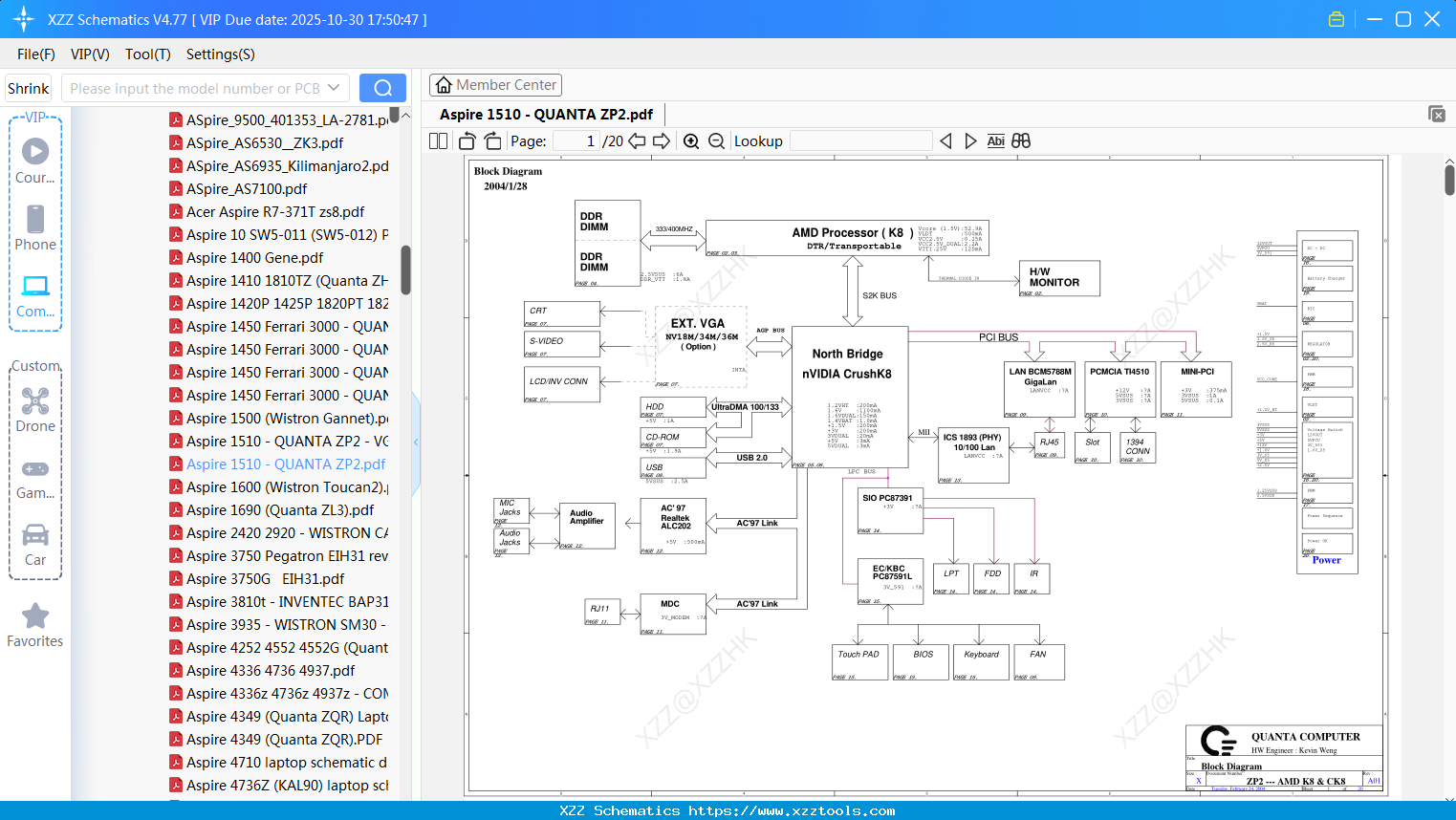1456x820 pixels.
Task: Click the blue search button
Action: [x=382, y=88]
